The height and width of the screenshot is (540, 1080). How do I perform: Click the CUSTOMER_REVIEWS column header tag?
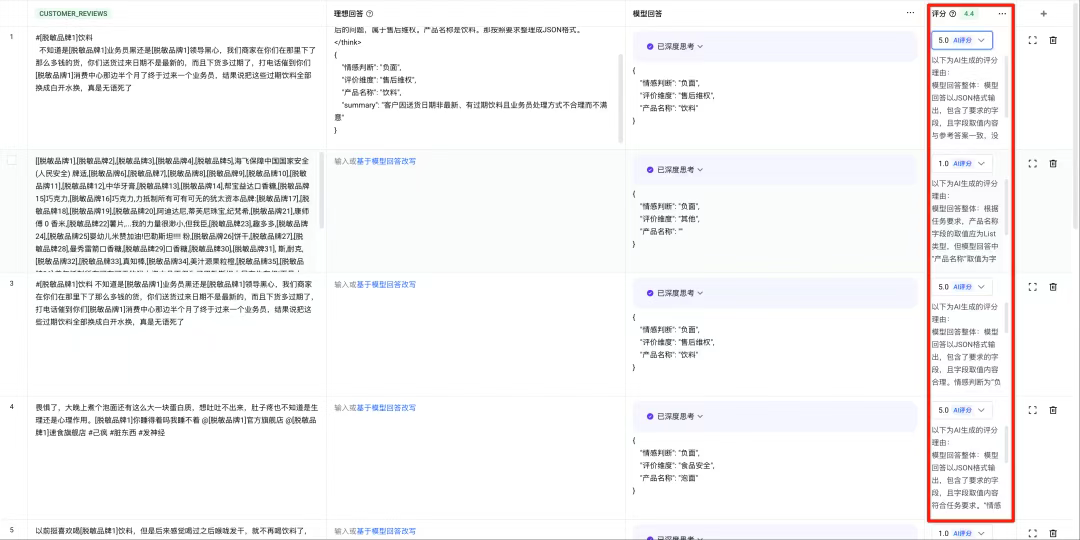coord(73,14)
